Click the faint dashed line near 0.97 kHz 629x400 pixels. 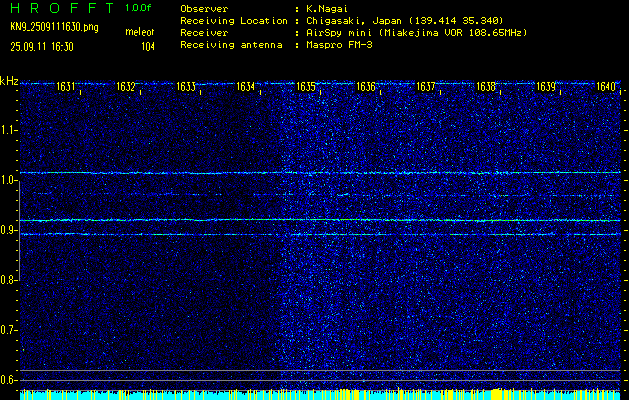[x=320, y=195]
